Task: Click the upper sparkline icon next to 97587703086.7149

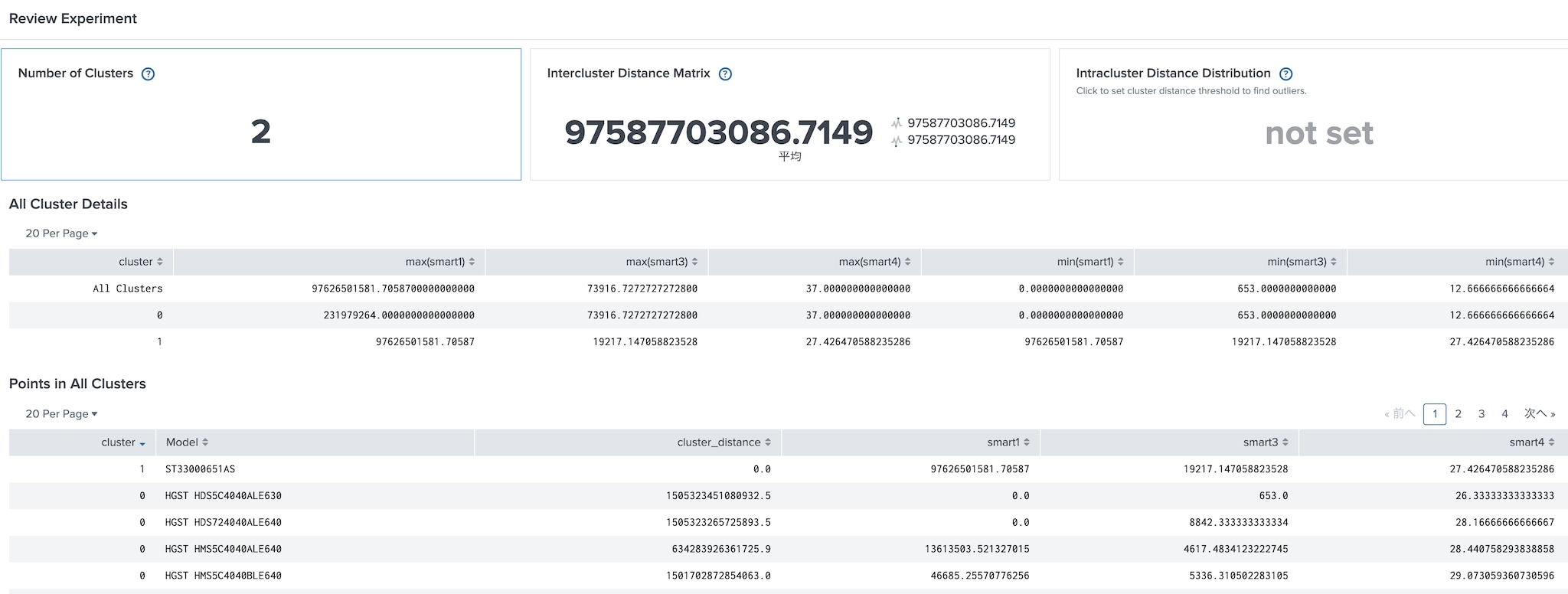Action: tap(897, 123)
